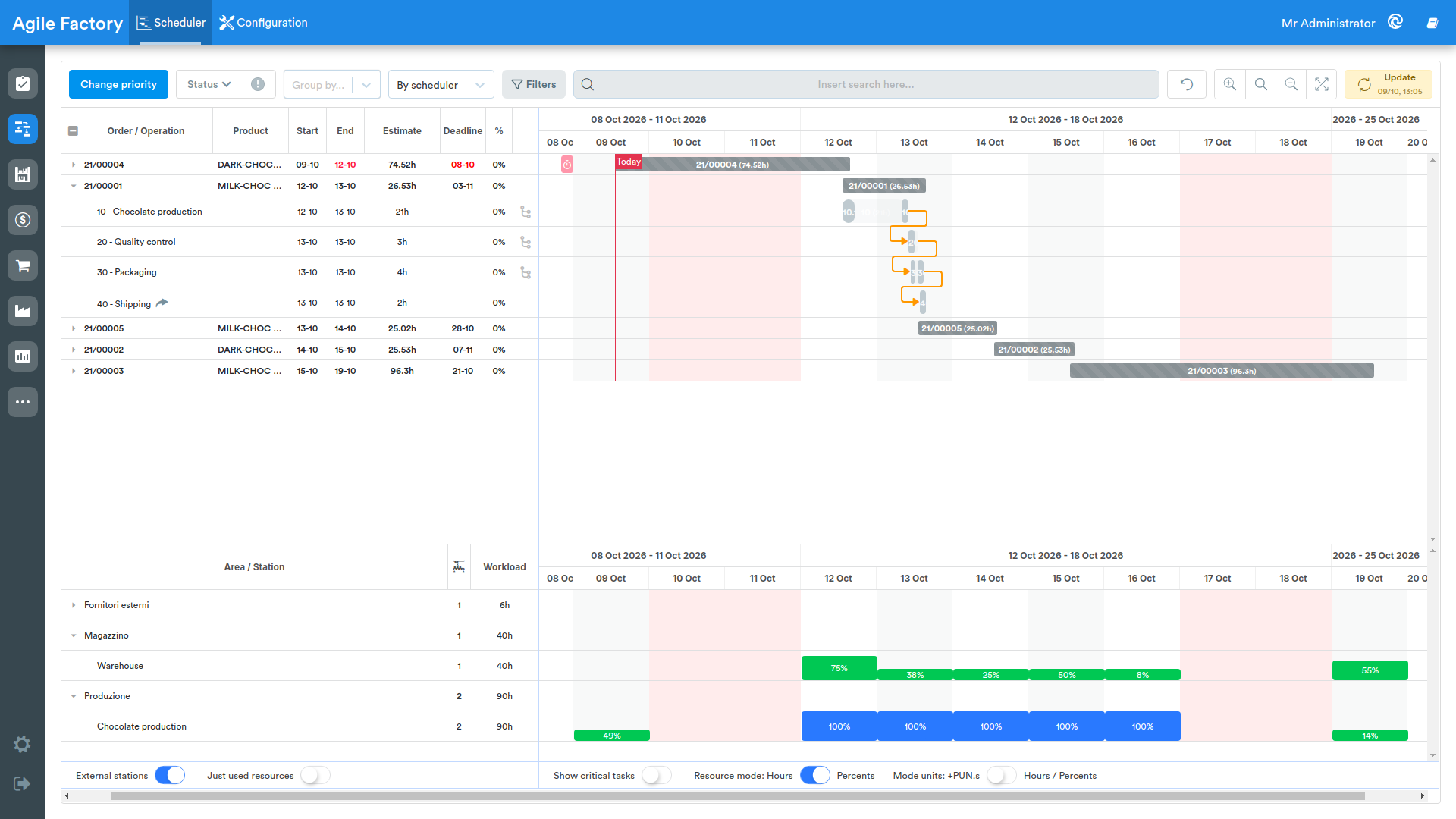Zoom in on the Gantt timeline

click(x=1230, y=84)
